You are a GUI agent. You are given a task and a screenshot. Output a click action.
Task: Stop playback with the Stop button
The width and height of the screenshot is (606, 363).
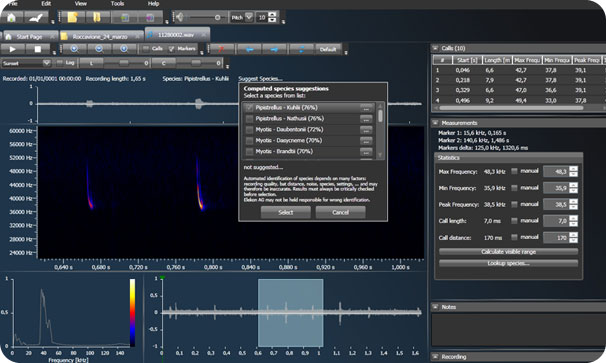point(37,49)
